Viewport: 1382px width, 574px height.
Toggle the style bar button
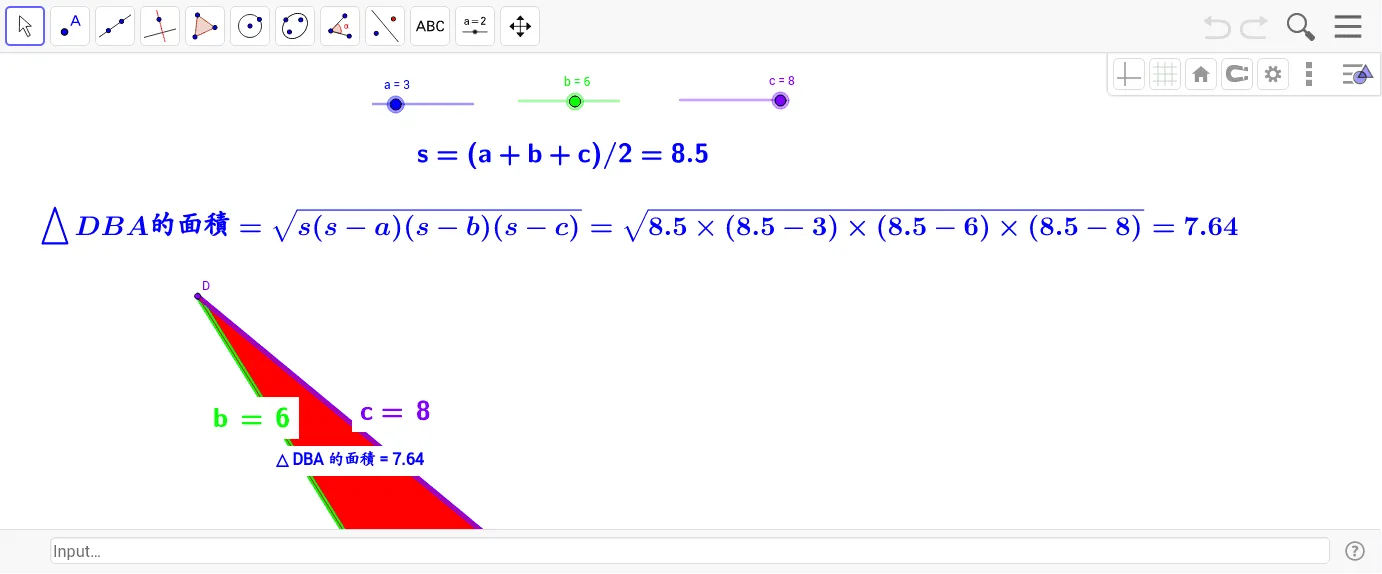click(1357, 74)
